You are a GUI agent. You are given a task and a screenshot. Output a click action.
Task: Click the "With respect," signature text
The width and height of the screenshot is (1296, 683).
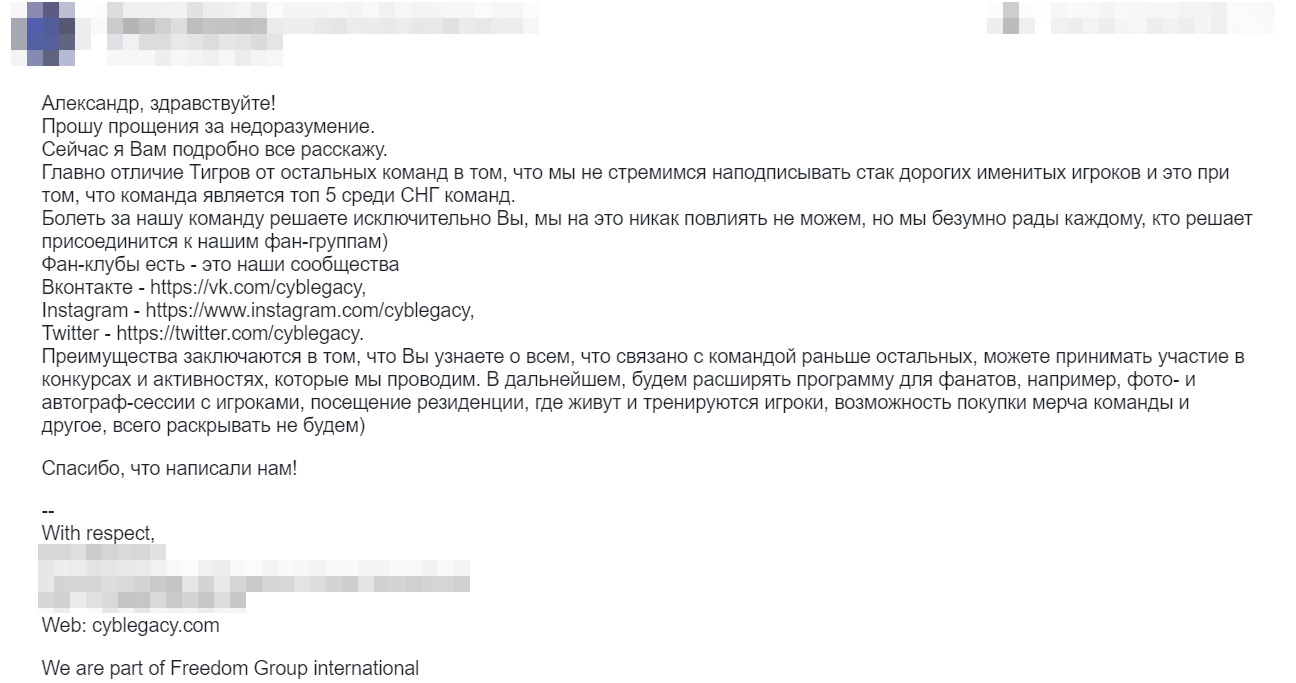(x=98, y=533)
